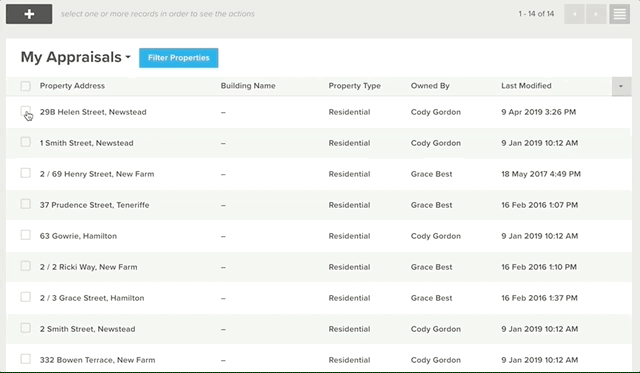Open 2 / 69 Henry Street, New Farm

(97, 174)
